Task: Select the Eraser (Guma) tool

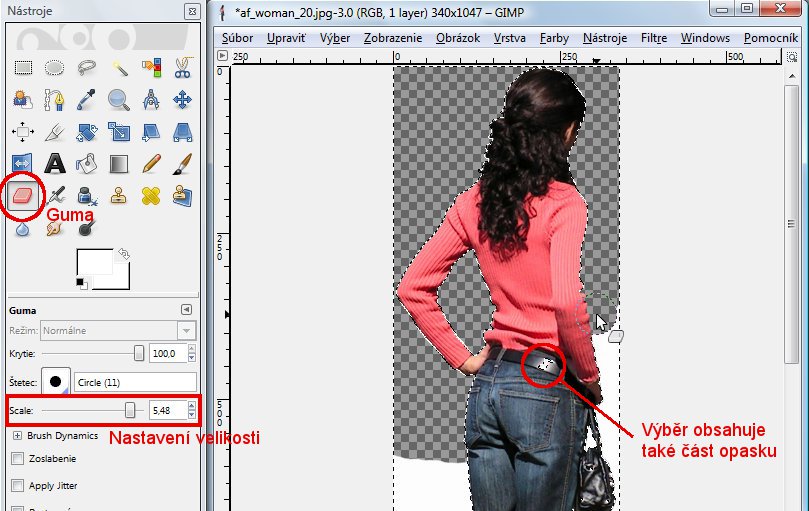Action: coord(23,196)
